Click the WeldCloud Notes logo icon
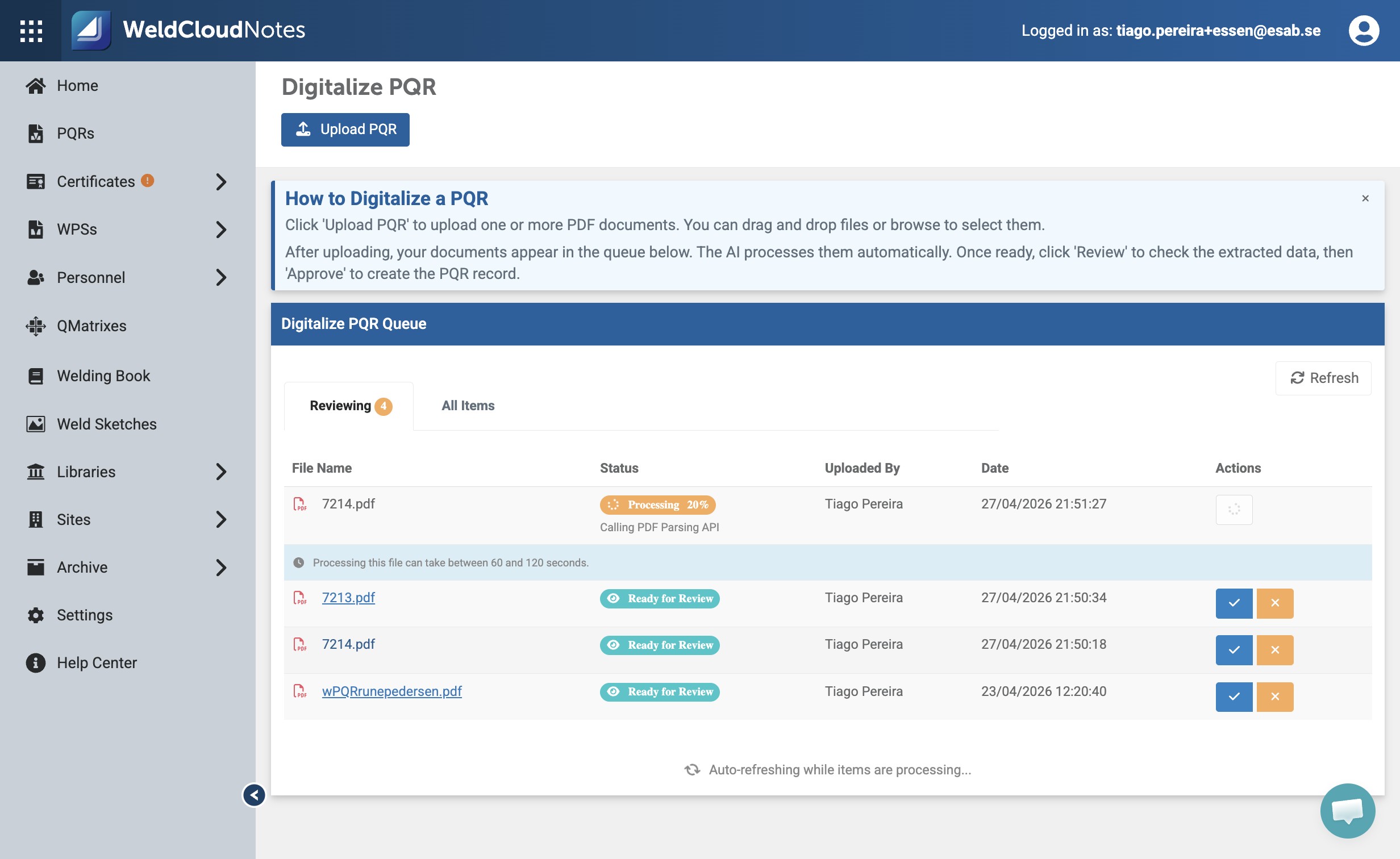 pos(91,31)
